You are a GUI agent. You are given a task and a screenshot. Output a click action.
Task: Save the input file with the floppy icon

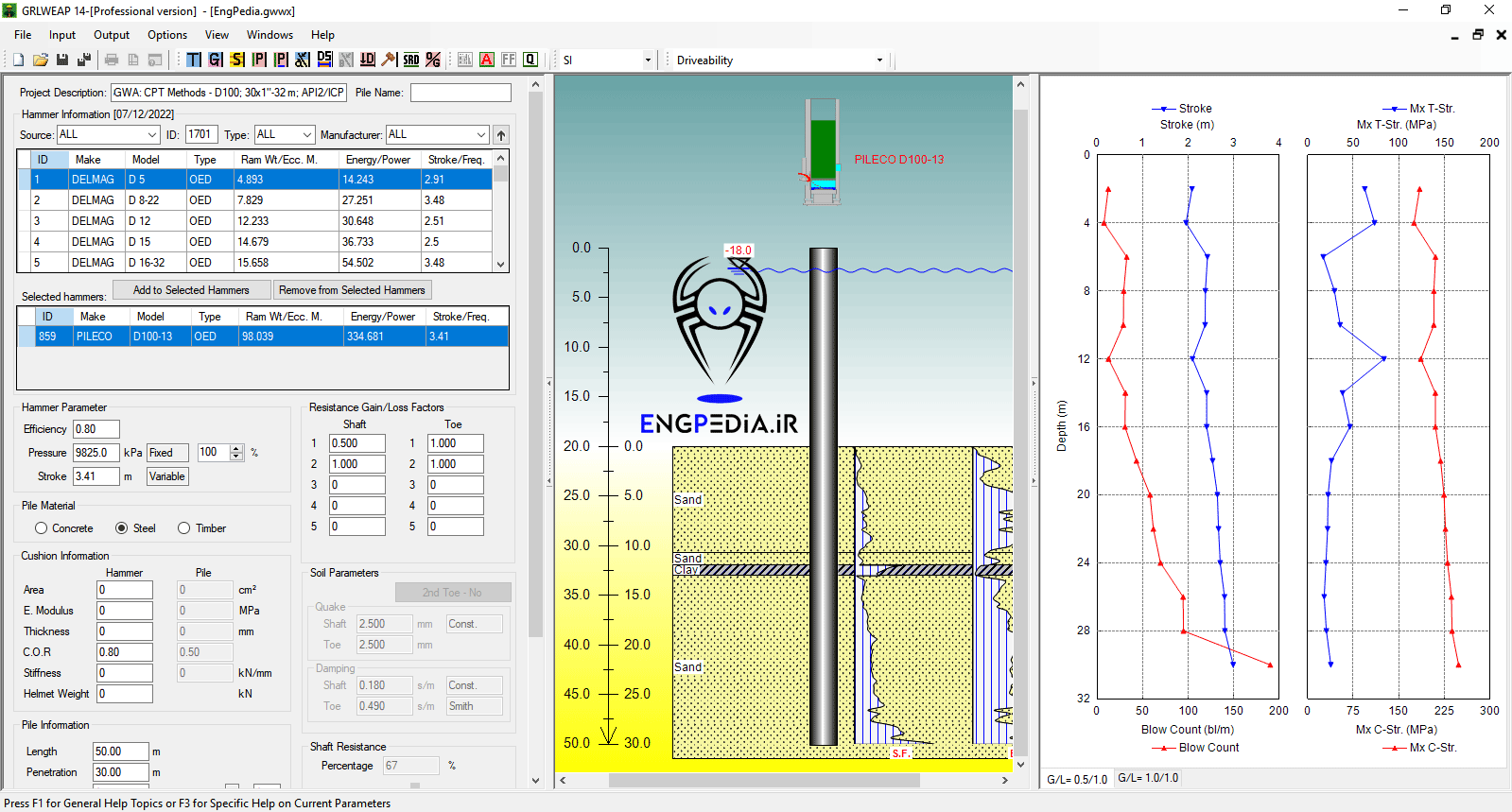tap(62, 60)
